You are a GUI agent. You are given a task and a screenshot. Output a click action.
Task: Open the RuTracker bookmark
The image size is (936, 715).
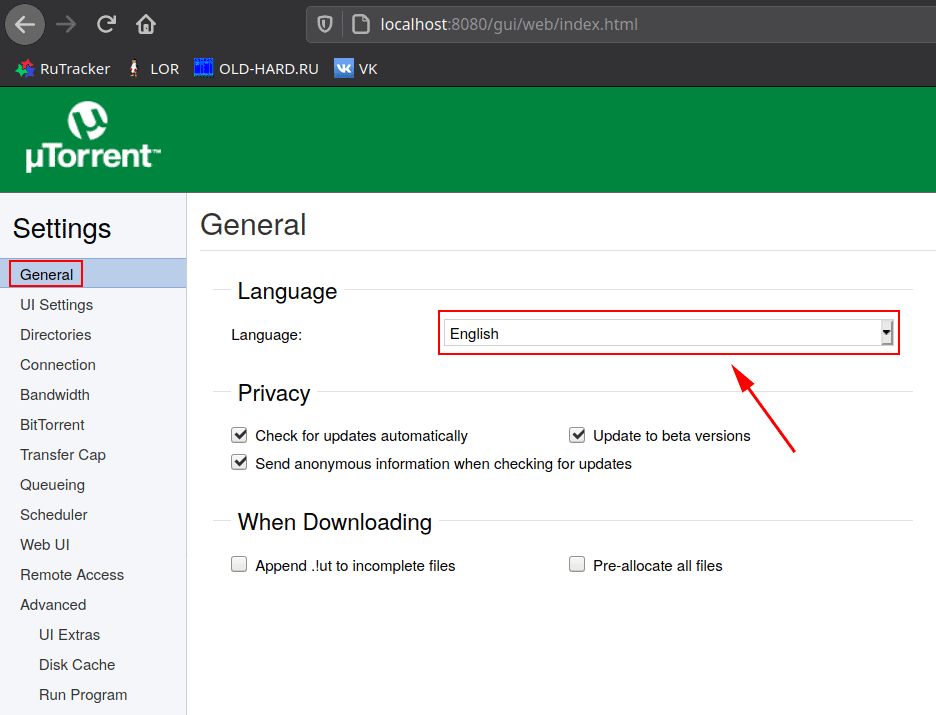pyautogui.click(x=64, y=69)
